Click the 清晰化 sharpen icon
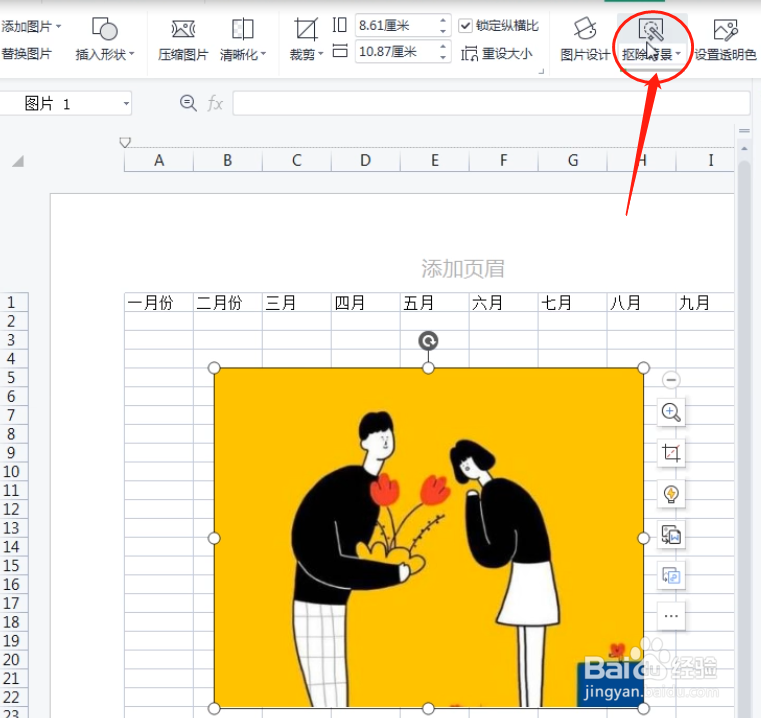The width and height of the screenshot is (761, 718). tap(242, 29)
